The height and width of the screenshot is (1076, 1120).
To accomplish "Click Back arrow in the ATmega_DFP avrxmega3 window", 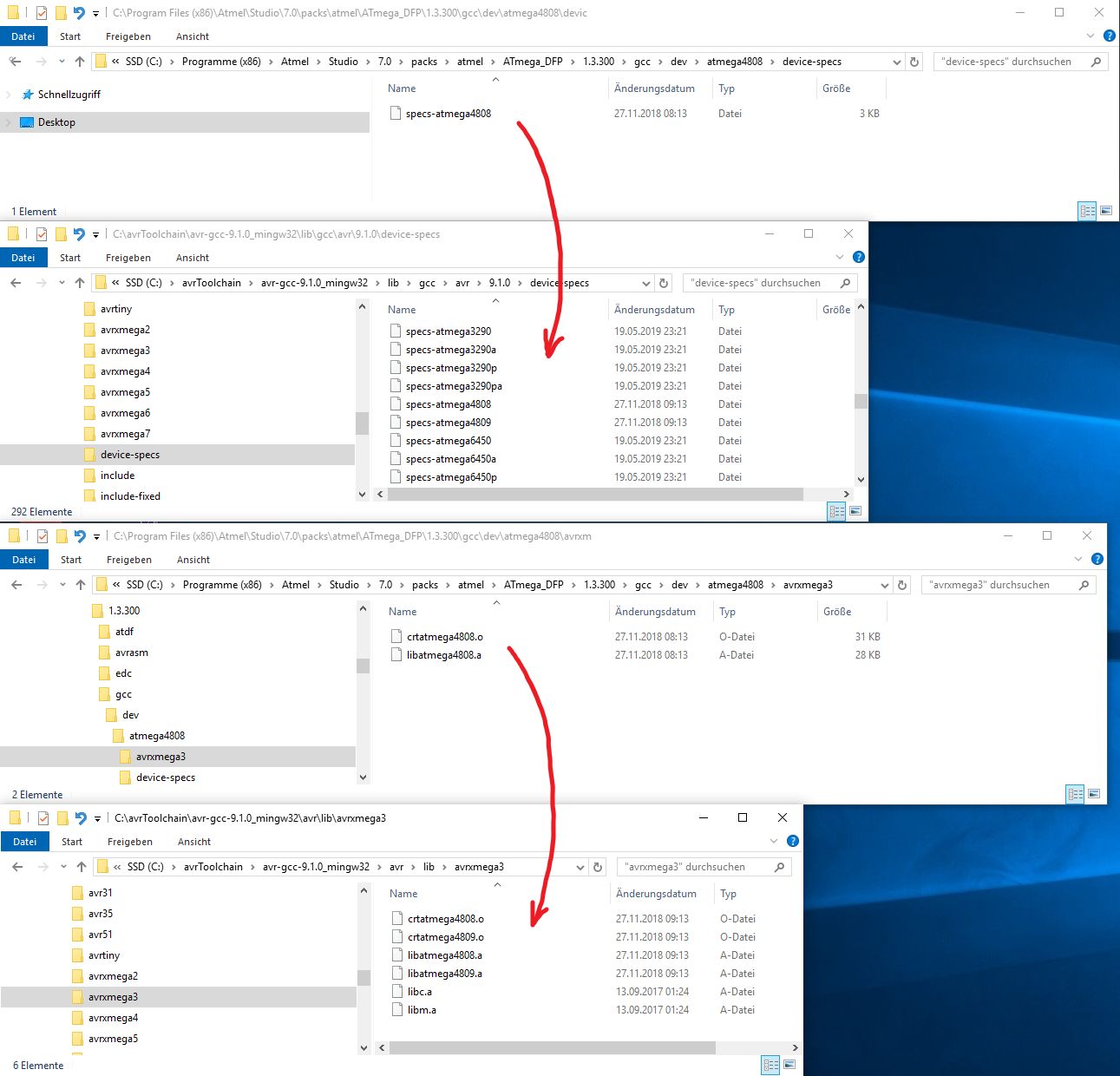I will pos(16,585).
